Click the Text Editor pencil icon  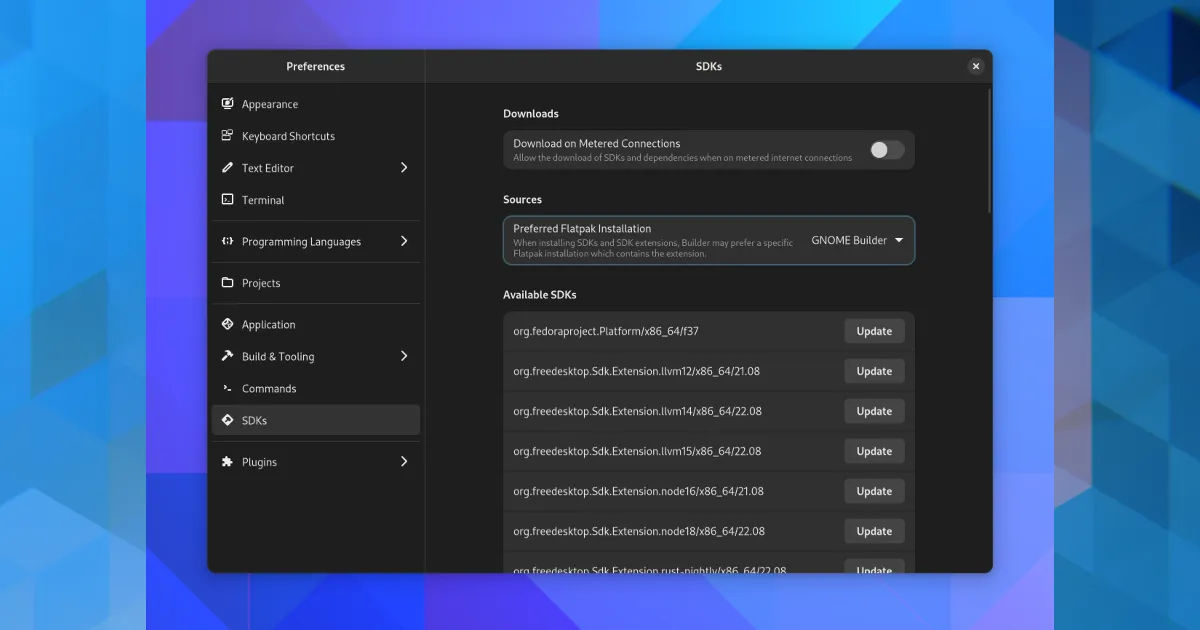pyautogui.click(x=228, y=168)
